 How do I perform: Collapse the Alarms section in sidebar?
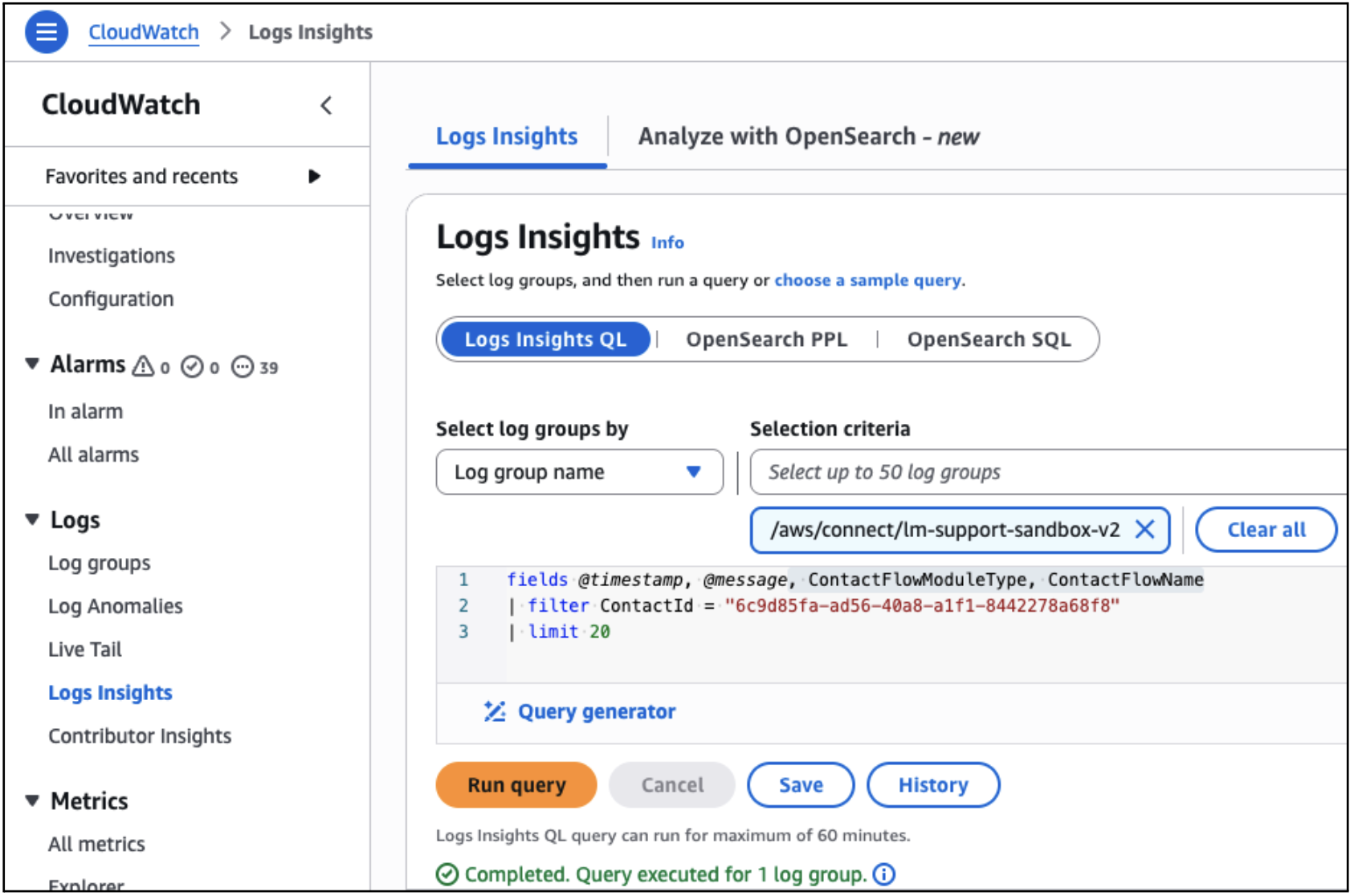(x=32, y=365)
